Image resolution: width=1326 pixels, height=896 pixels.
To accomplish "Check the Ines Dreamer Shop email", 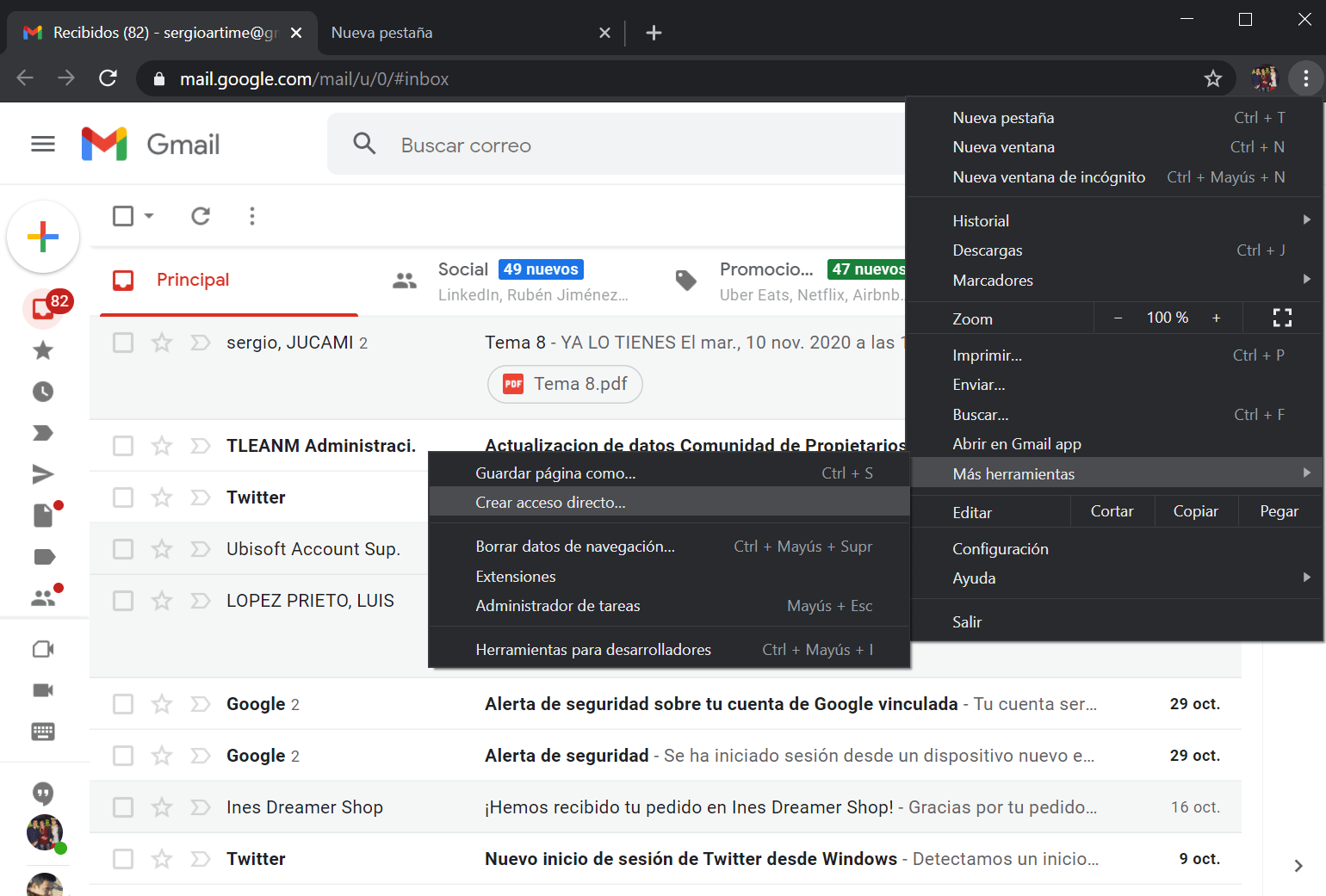I will (x=123, y=807).
